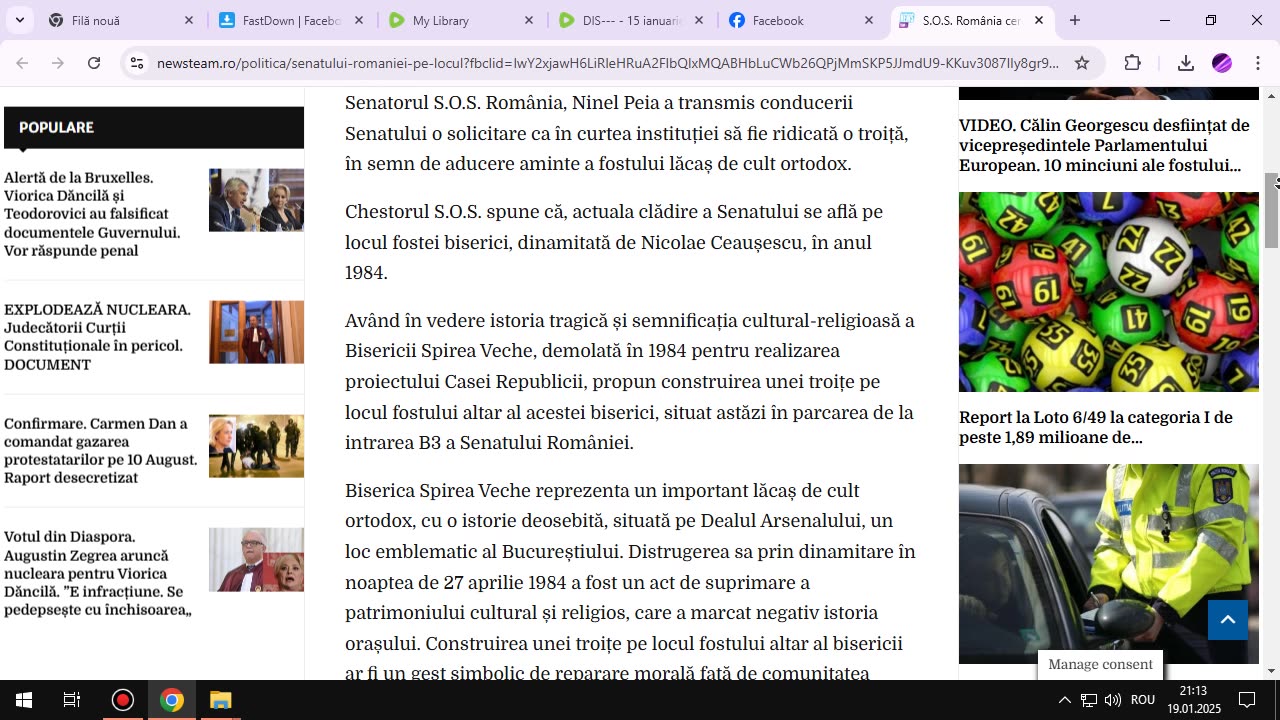Switch the ROU input language
This screenshot has width=1280, height=720.
point(1143,700)
